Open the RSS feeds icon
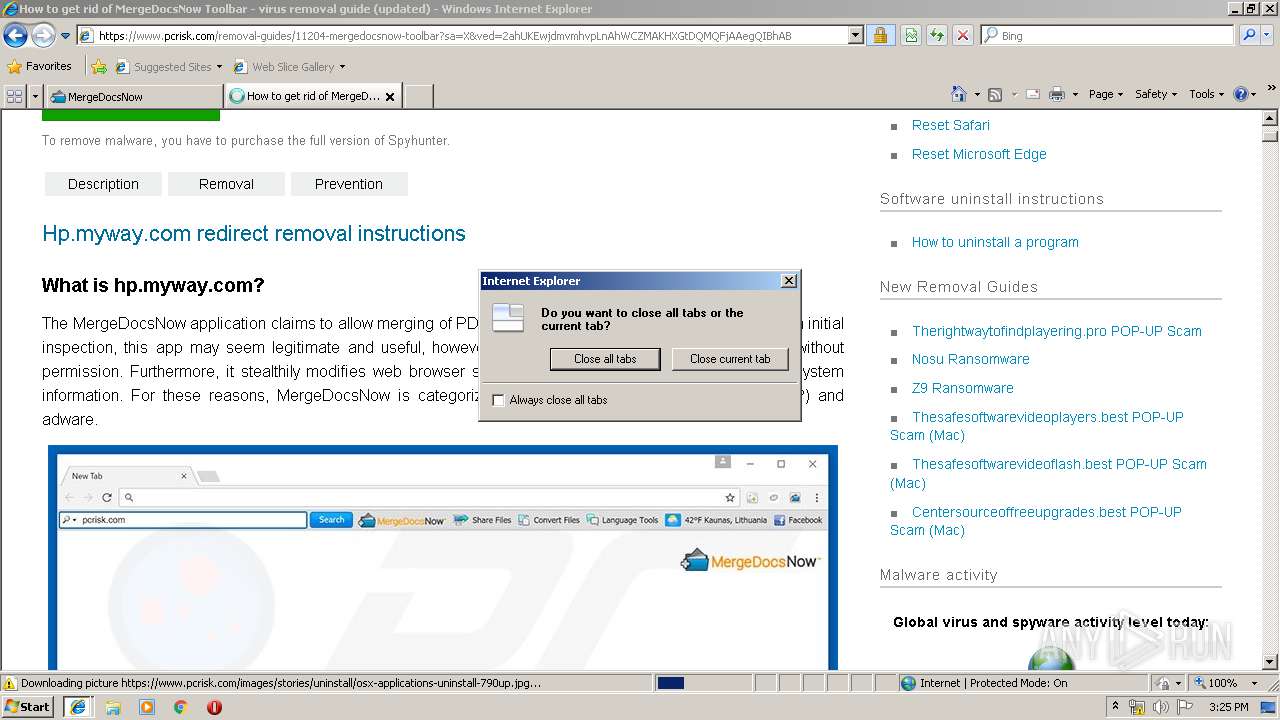The image size is (1280, 720). [x=995, y=94]
